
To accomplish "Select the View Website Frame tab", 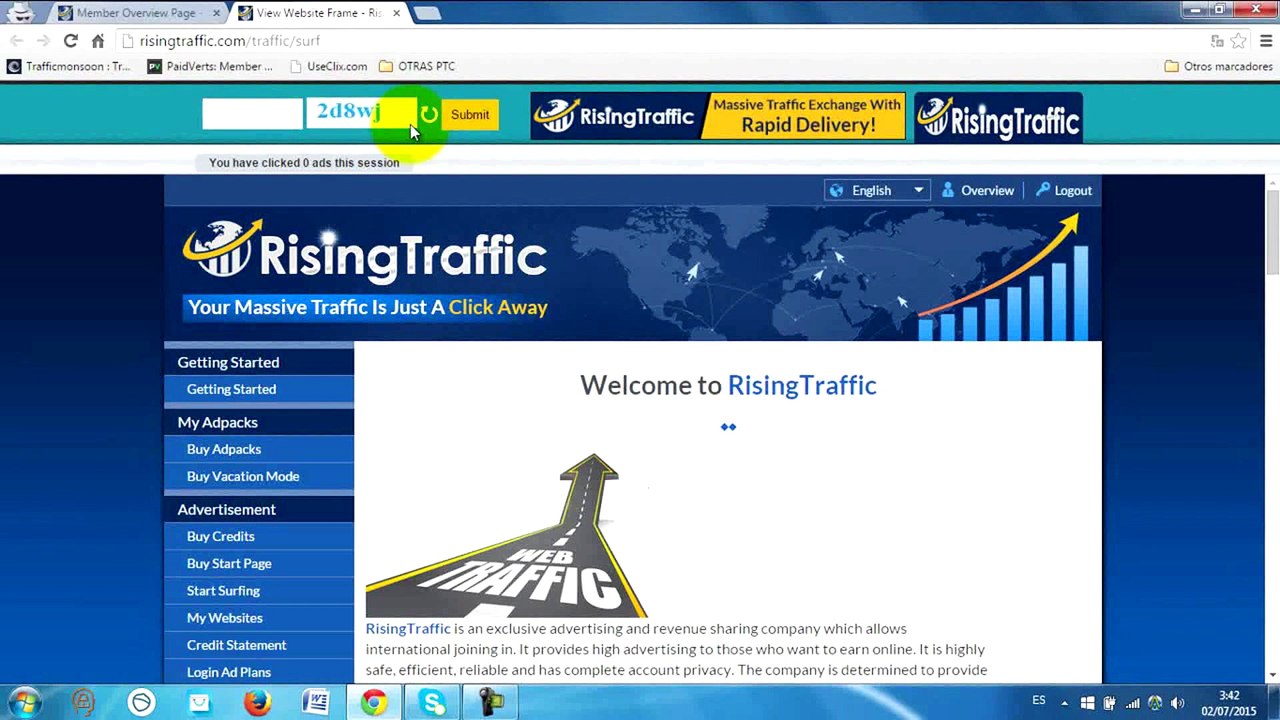I will pos(318,13).
